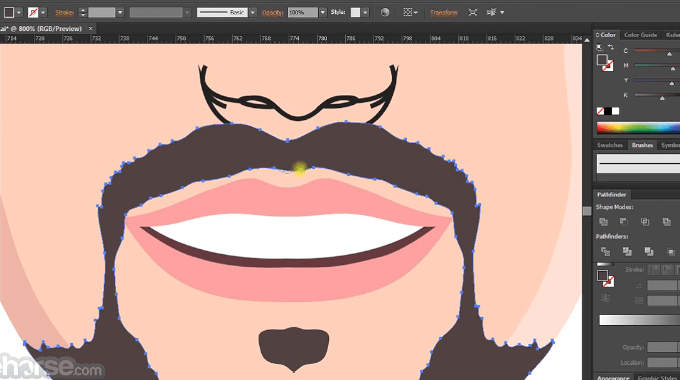The image size is (680, 380).
Task: Open the Stroke color dropdown arrow
Action: [x=43, y=13]
